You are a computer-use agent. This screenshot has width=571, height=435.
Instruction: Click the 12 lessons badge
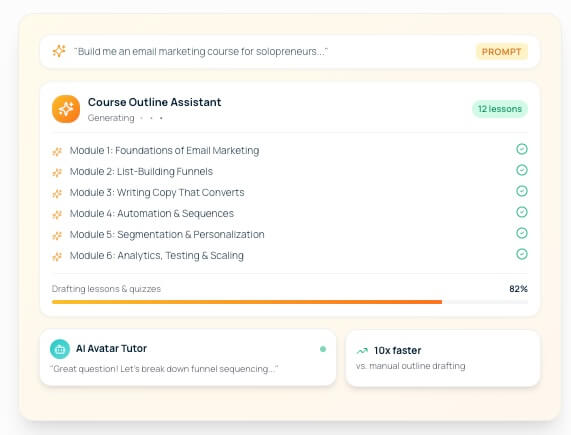[x=500, y=109]
